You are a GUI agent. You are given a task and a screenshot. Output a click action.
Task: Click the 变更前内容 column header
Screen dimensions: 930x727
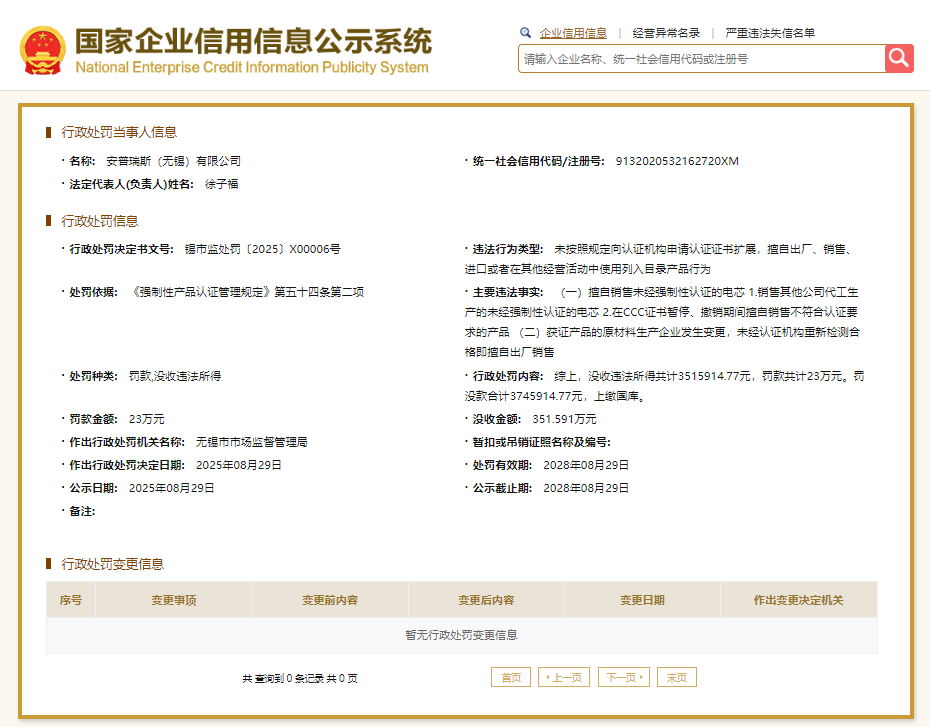click(x=330, y=600)
